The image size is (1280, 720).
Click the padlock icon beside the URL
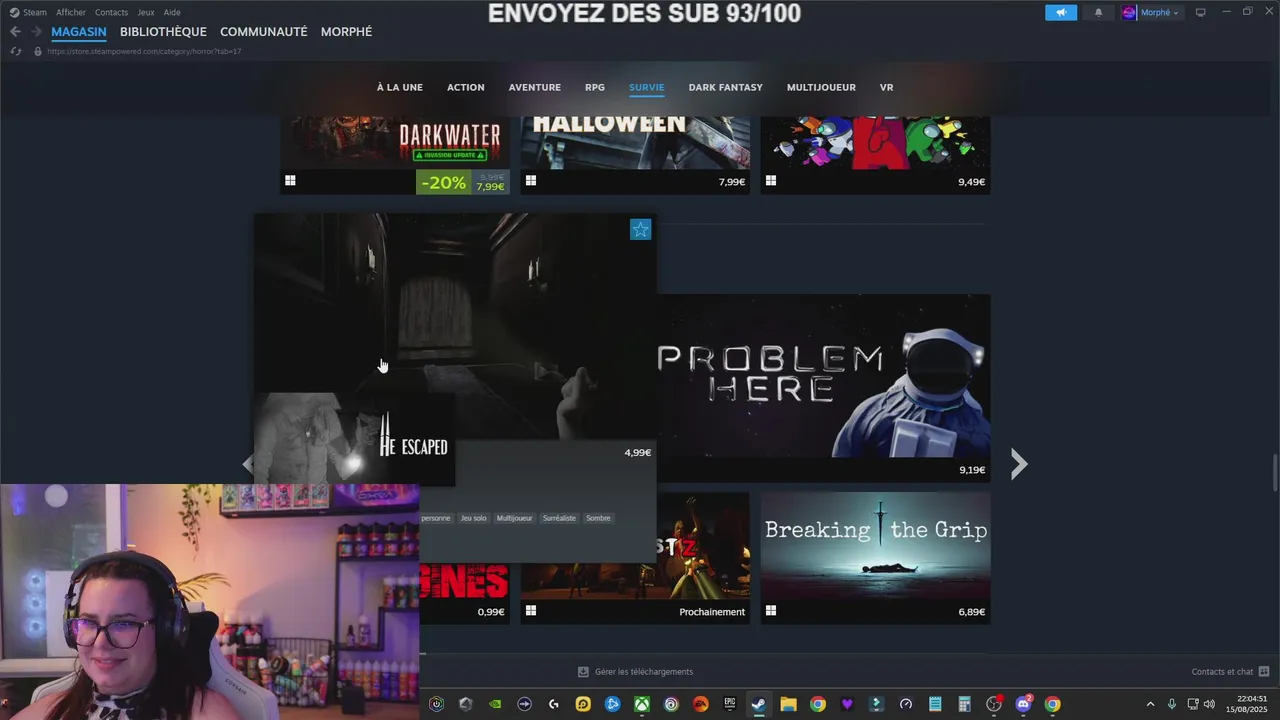pyautogui.click(x=38, y=51)
